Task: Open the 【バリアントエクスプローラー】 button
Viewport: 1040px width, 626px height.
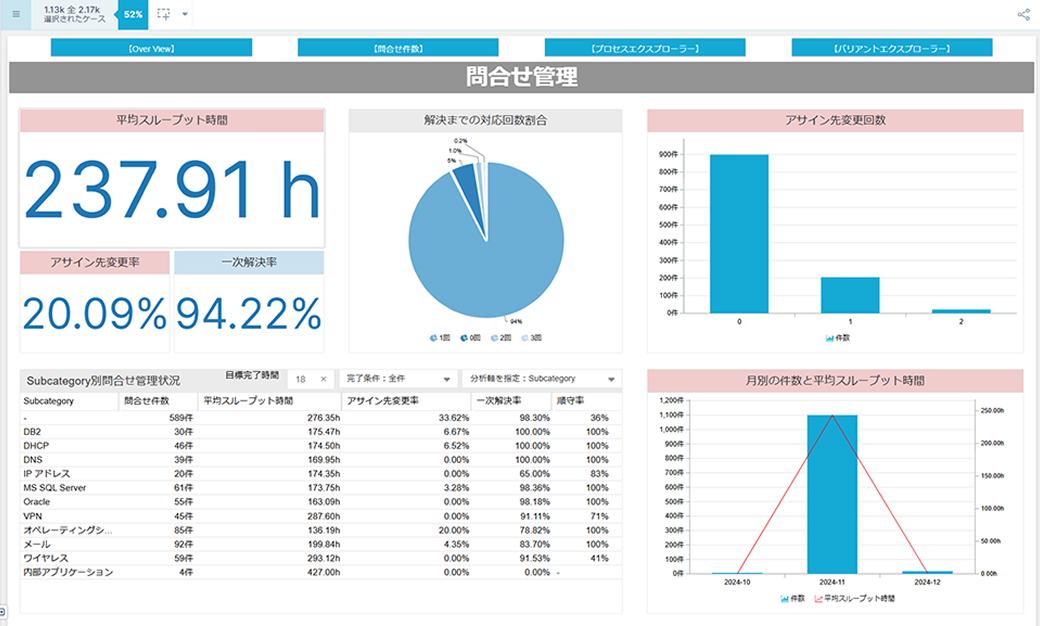Action: pyautogui.click(x=891, y=48)
